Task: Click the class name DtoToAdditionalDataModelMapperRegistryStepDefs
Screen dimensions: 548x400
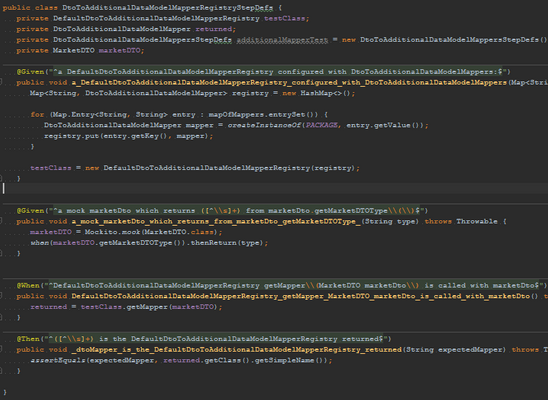Action: click(167, 7)
